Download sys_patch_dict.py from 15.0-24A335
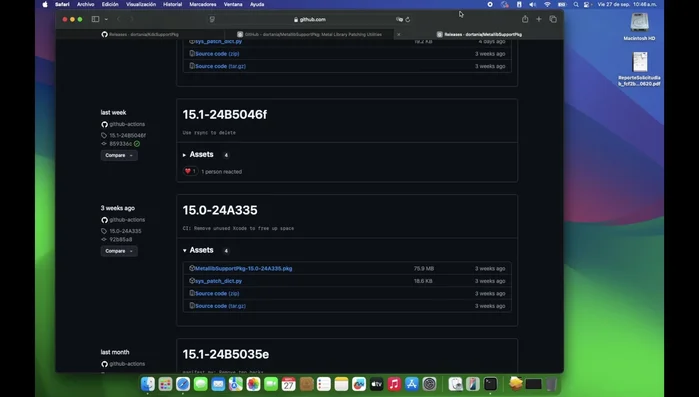The height and width of the screenshot is (397, 699). (x=218, y=281)
